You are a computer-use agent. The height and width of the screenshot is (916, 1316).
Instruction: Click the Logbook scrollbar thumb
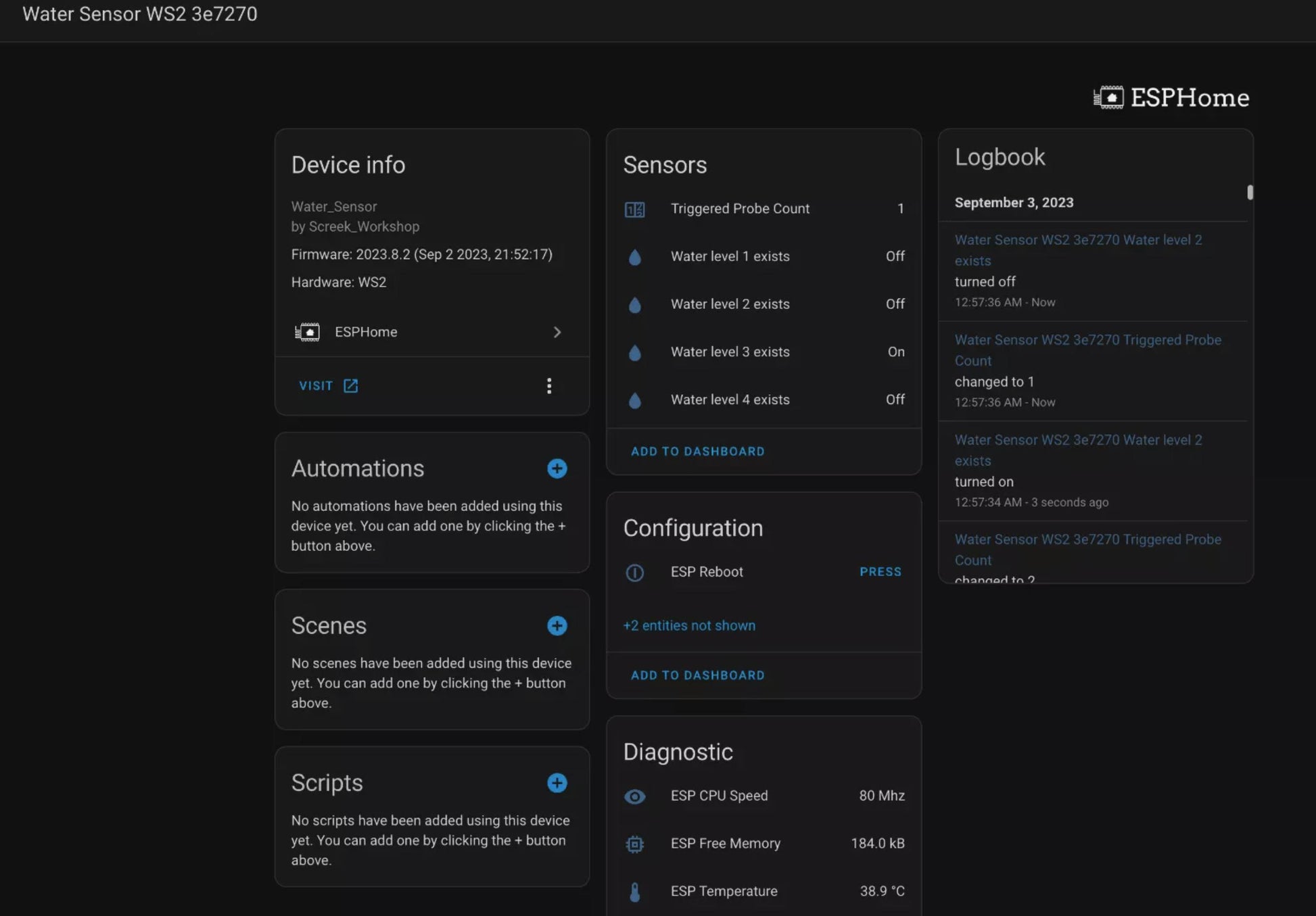[x=1250, y=193]
